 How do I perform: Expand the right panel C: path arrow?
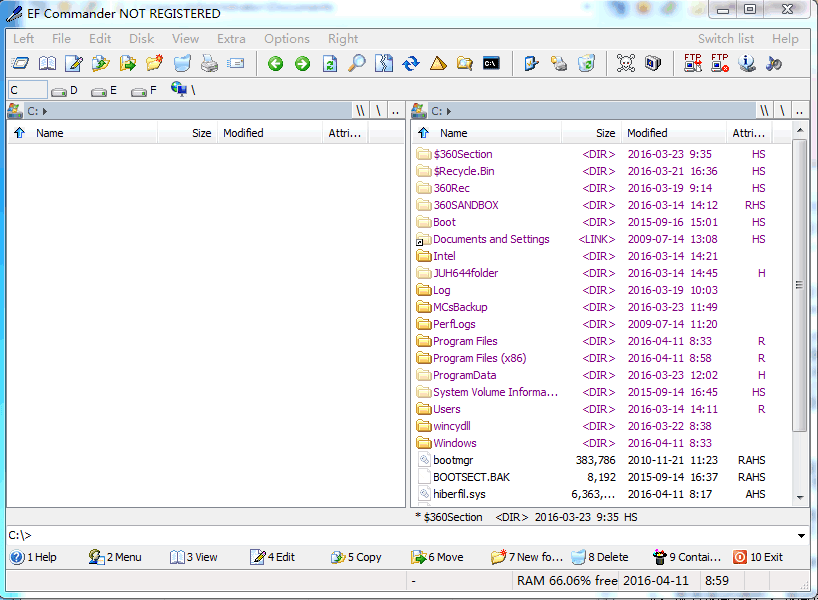pos(448,111)
